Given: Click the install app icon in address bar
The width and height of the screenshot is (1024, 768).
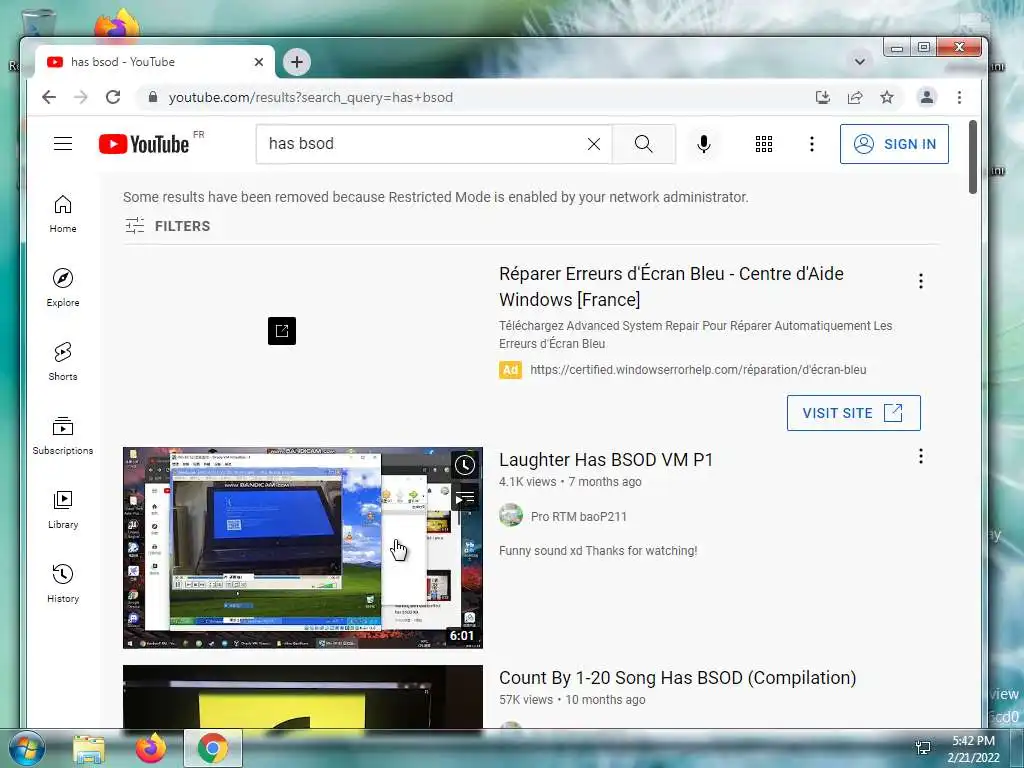Looking at the screenshot, I should click(823, 97).
